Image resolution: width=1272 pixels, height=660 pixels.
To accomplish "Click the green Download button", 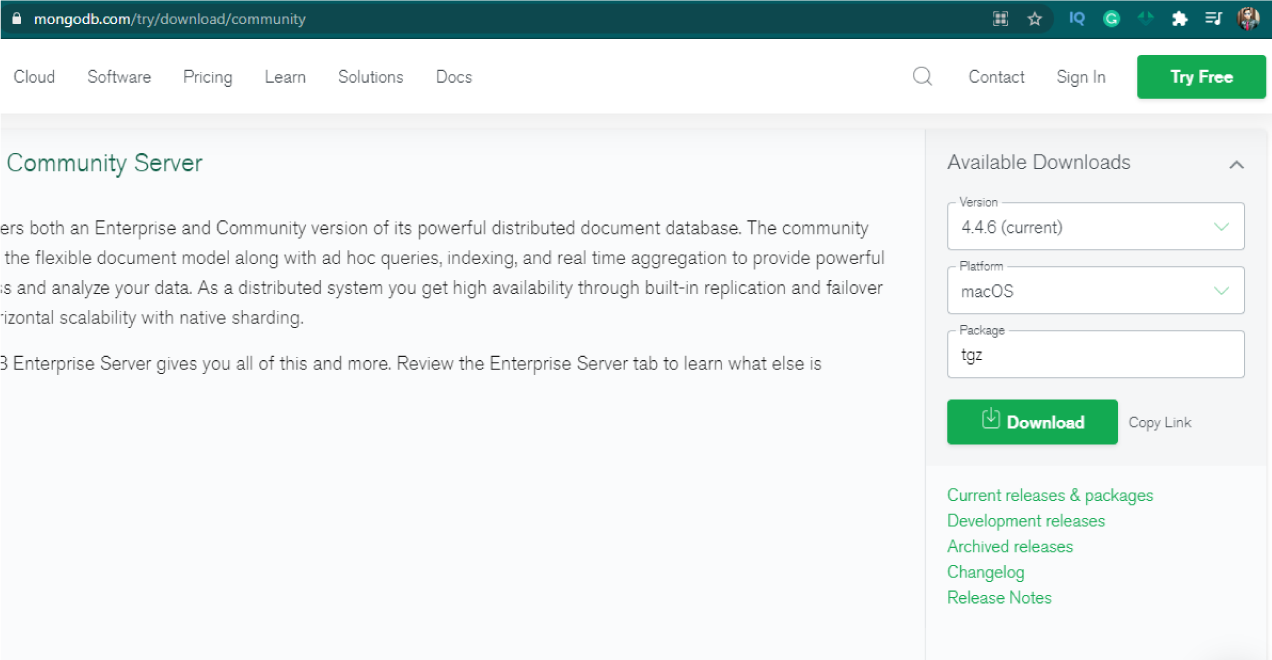I will [x=1032, y=422].
